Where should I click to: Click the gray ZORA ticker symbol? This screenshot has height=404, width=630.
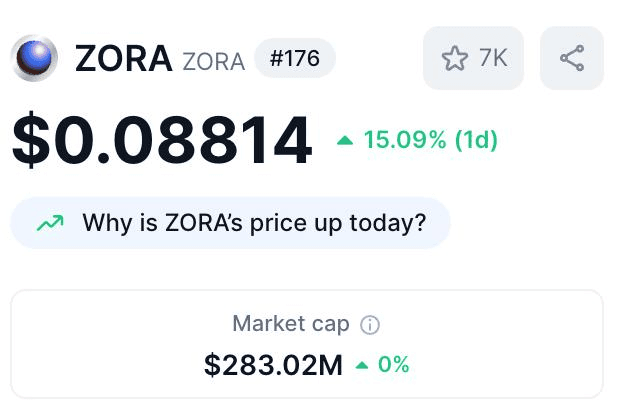(214, 62)
